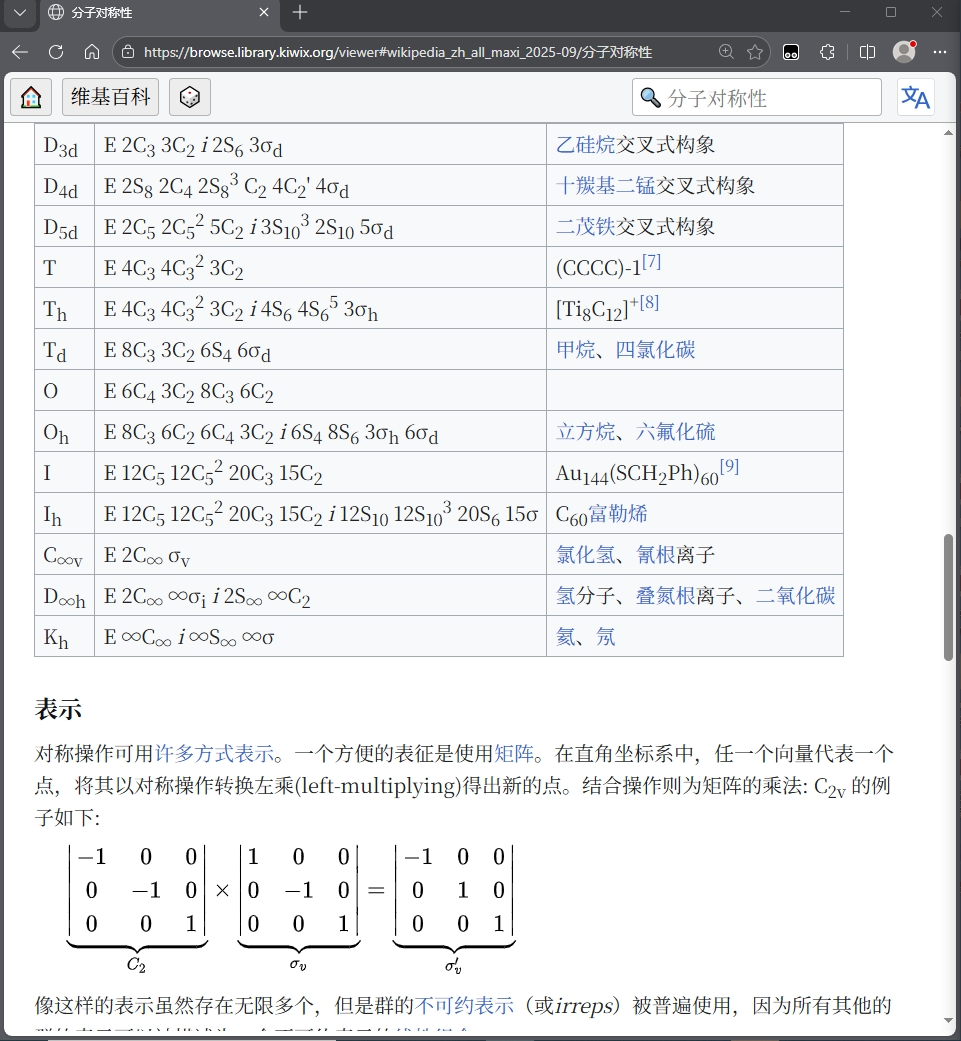
Task: Open the 乙硅烷 link
Action: pyautogui.click(x=586, y=145)
